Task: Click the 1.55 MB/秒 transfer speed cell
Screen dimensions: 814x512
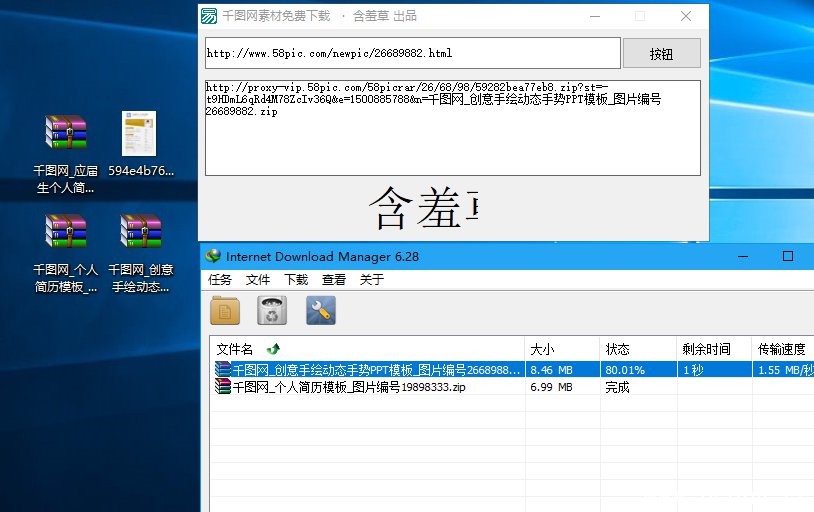Action: click(x=785, y=370)
